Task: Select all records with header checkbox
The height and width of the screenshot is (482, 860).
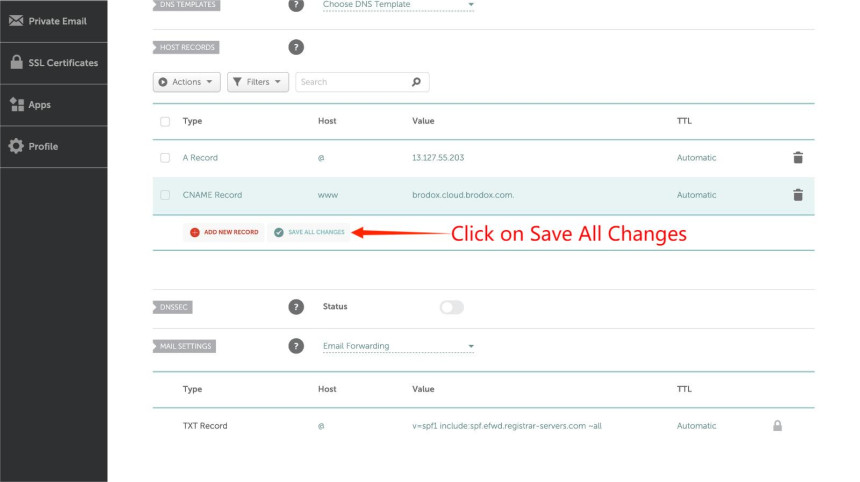Action: 165,121
